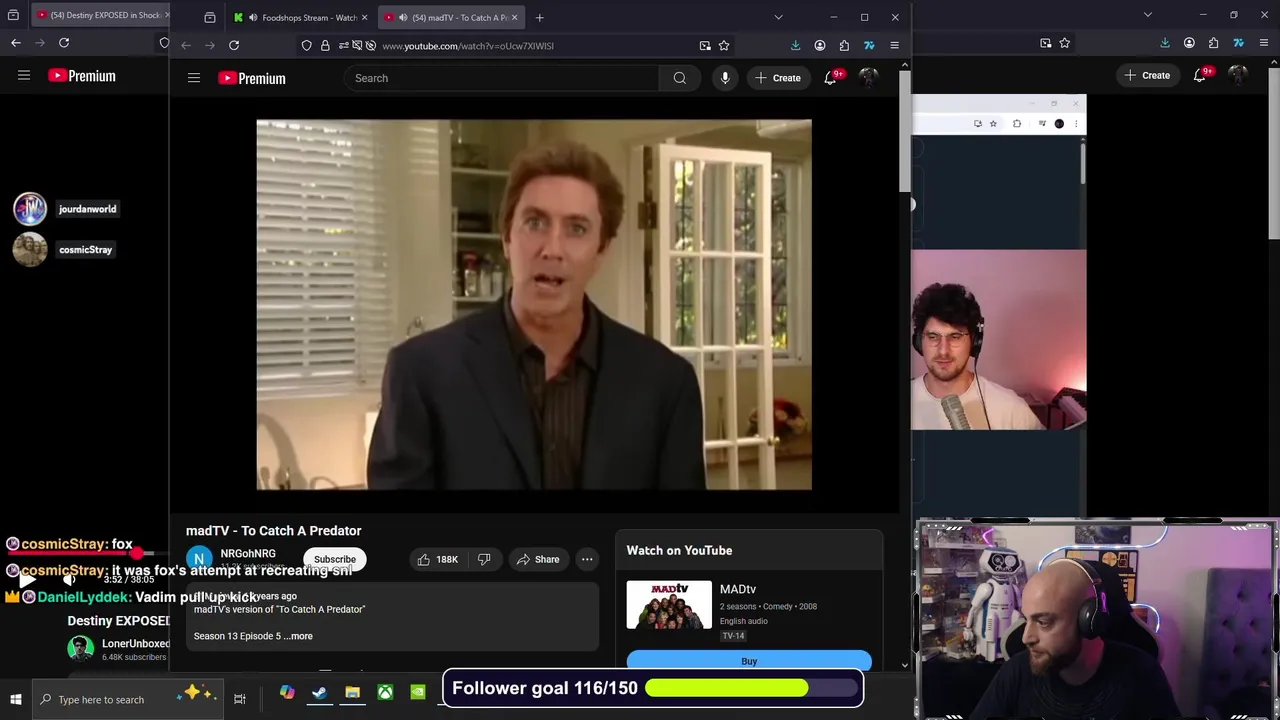Open Firefox View icon in front window
This screenshot has width=1280, height=720.
[210, 17]
